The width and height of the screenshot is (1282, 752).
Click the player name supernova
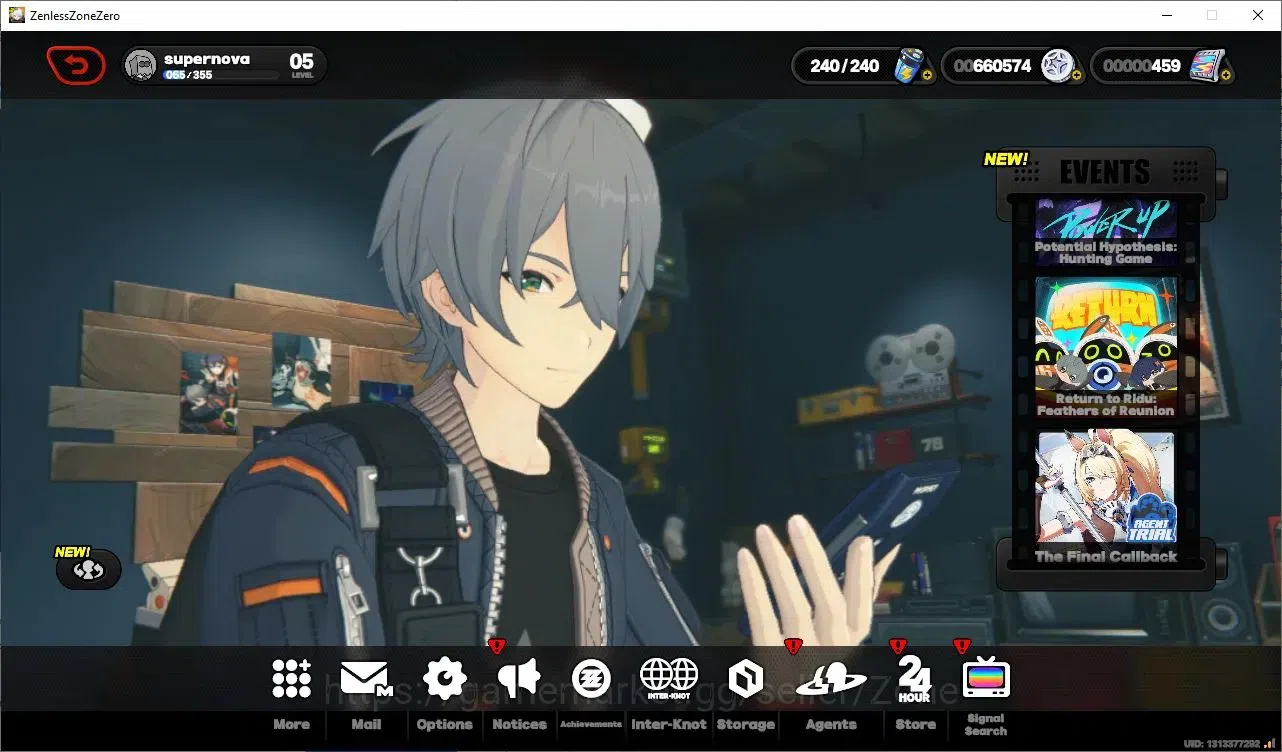tap(207, 59)
